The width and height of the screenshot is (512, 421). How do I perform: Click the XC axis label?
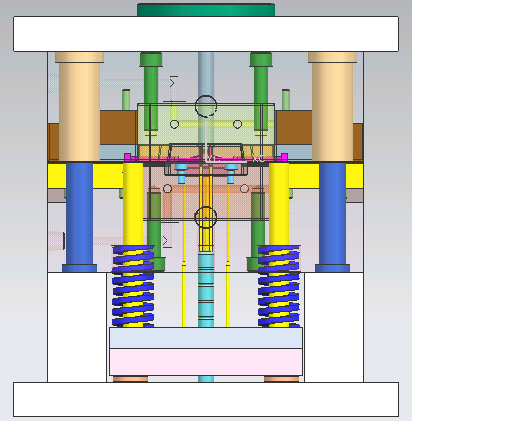[258, 159]
